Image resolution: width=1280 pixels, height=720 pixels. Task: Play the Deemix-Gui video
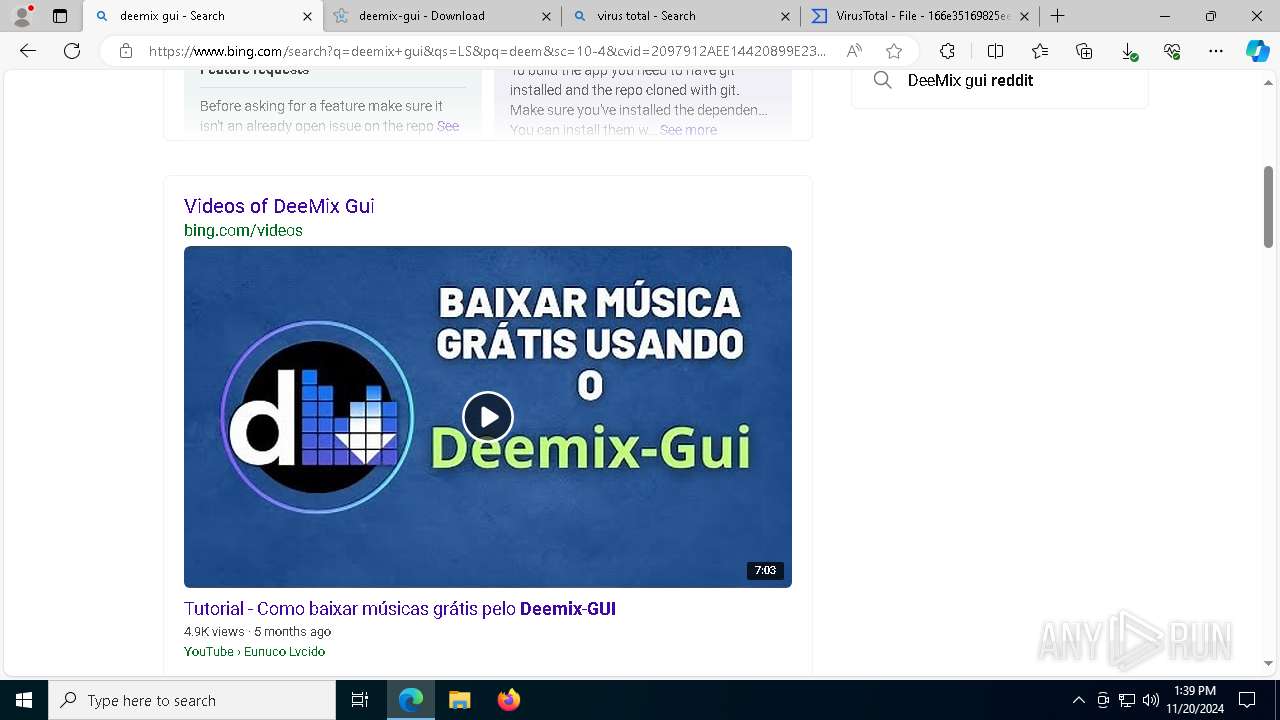[x=488, y=417]
